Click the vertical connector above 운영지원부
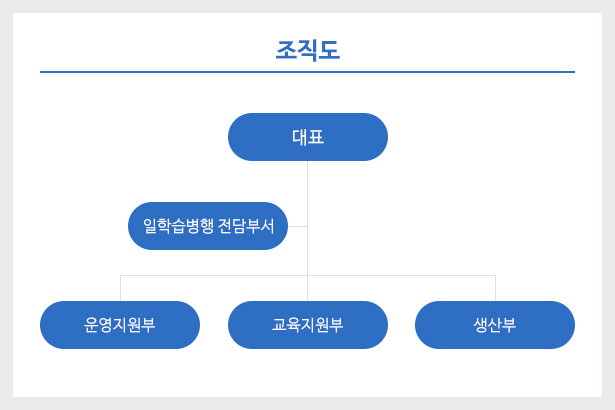615x410 pixels. coord(120,288)
